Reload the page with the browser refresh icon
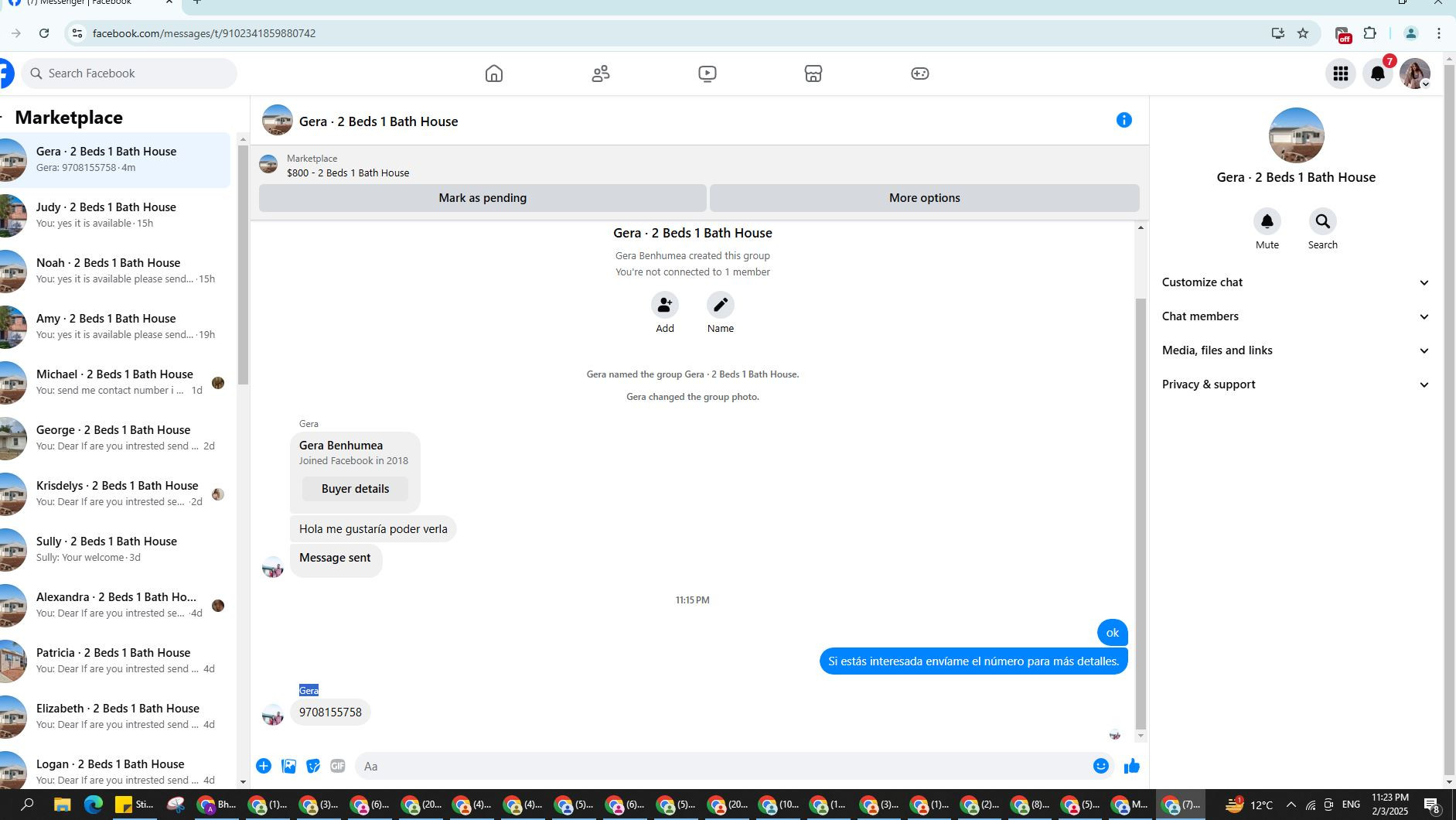This screenshot has height=820, width=1456. click(x=44, y=33)
